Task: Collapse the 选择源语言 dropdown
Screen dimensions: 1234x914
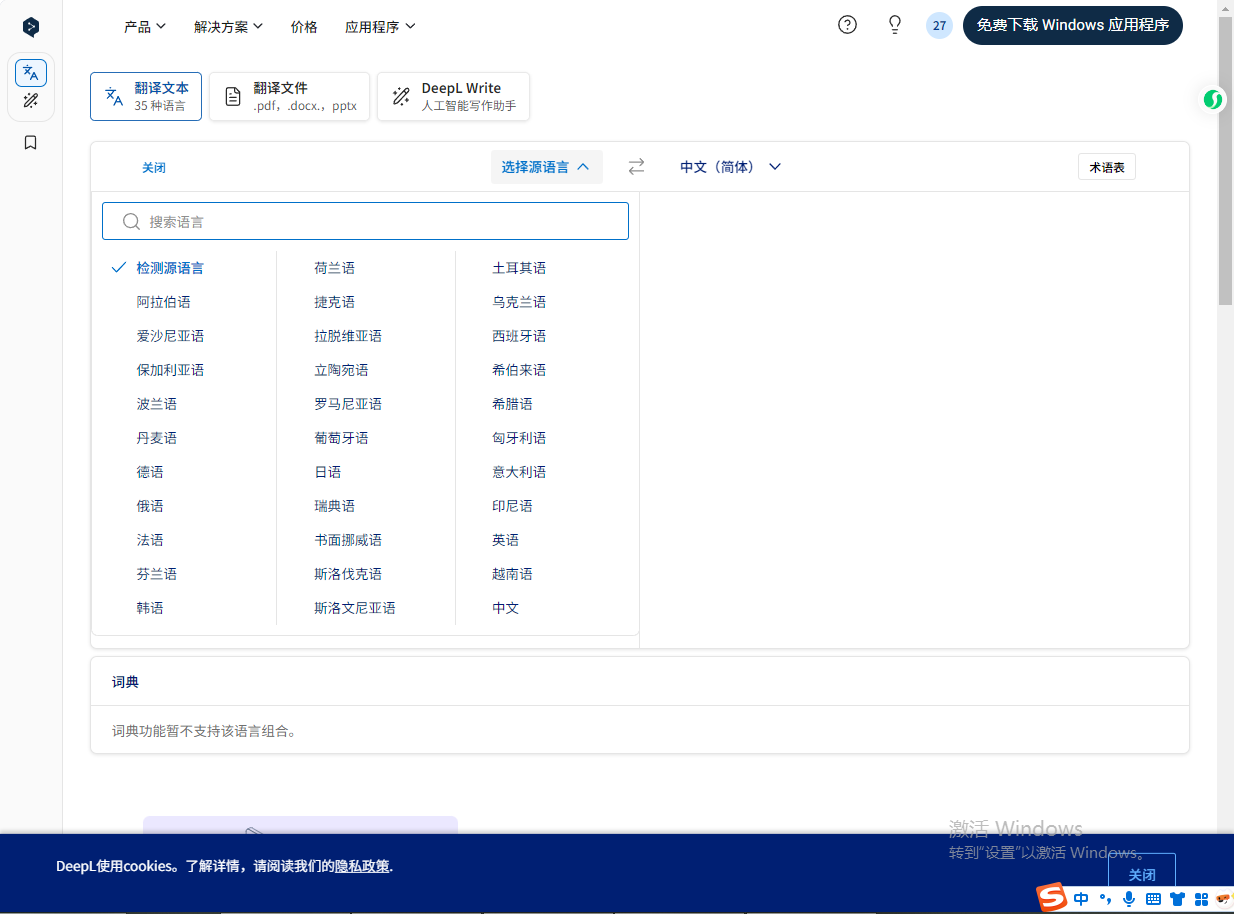Action: tap(546, 167)
